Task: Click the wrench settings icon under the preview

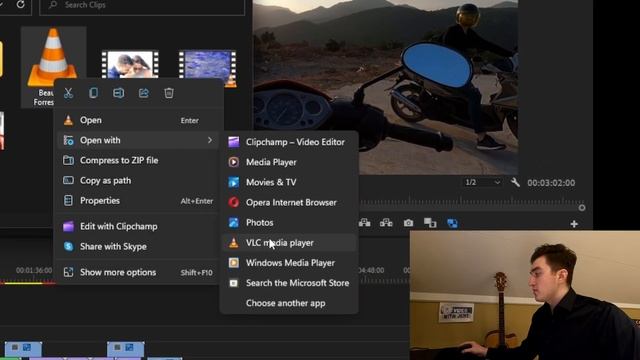Action: (515, 182)
